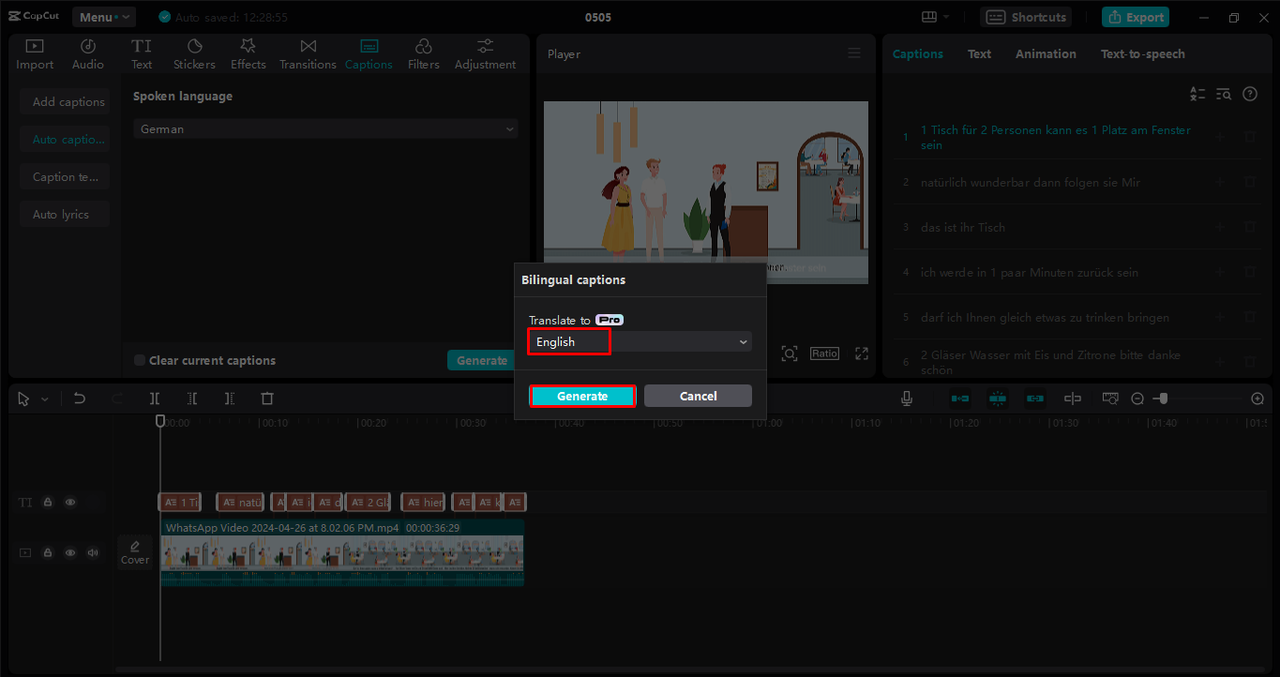Open the Menu dropdown in title bar

(x=103, y=17)
